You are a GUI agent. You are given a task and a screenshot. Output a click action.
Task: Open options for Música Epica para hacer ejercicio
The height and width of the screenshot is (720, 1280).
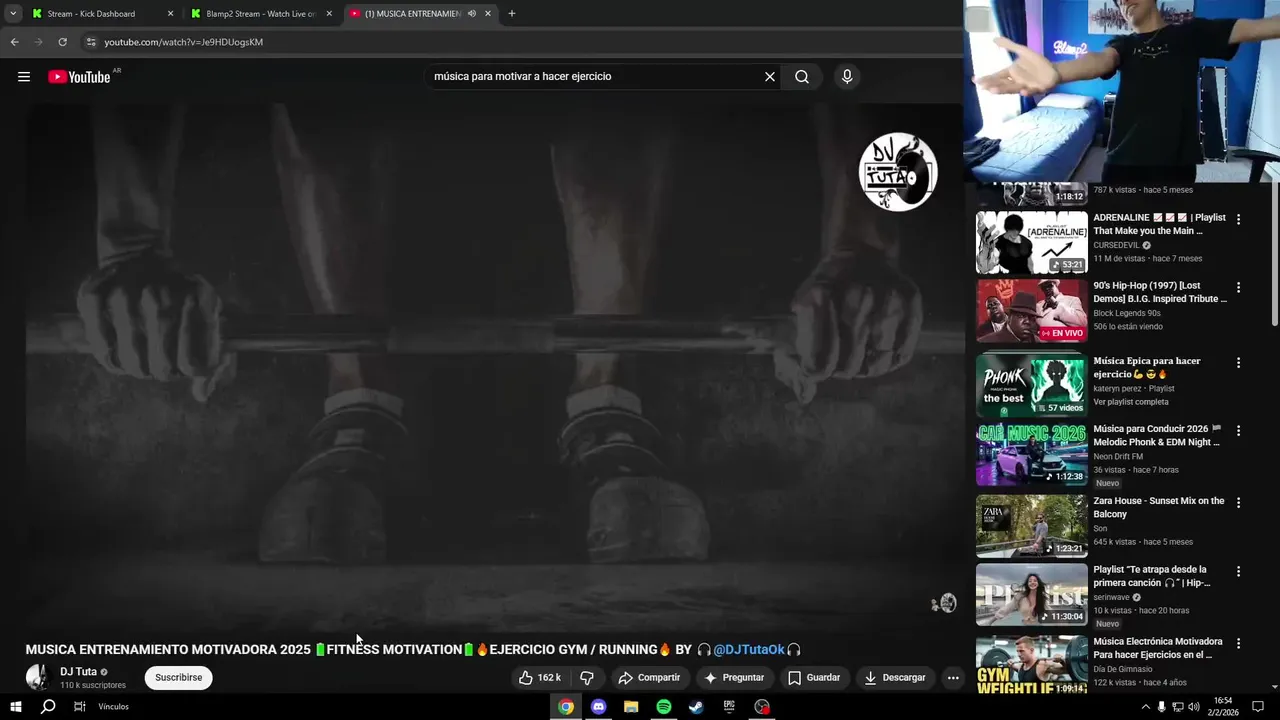point(1238,363)
